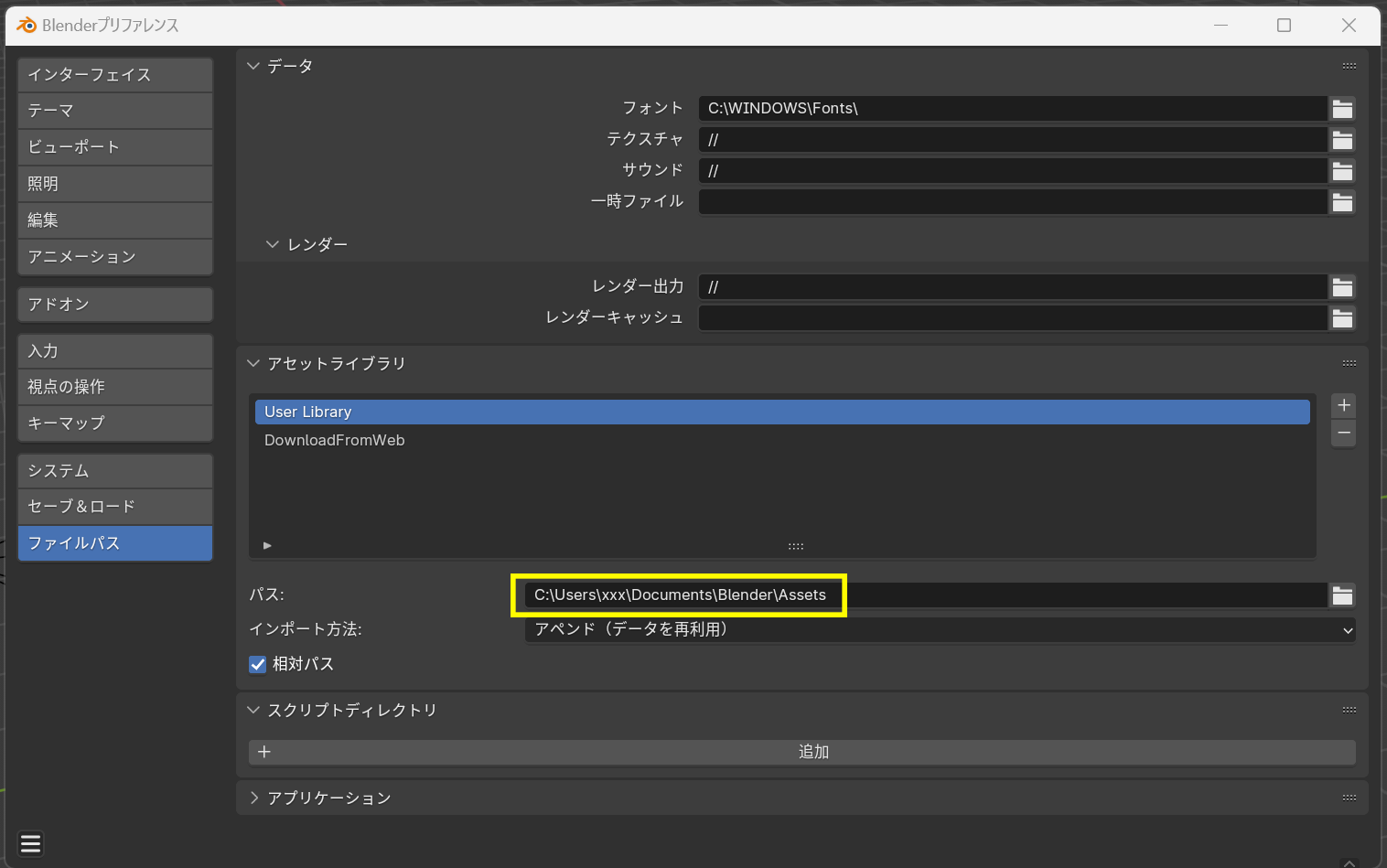Screen dimensions: 1387x868
Task: Edit the asset library パス field
Action: pyautogui.click(x=926, y=595)
